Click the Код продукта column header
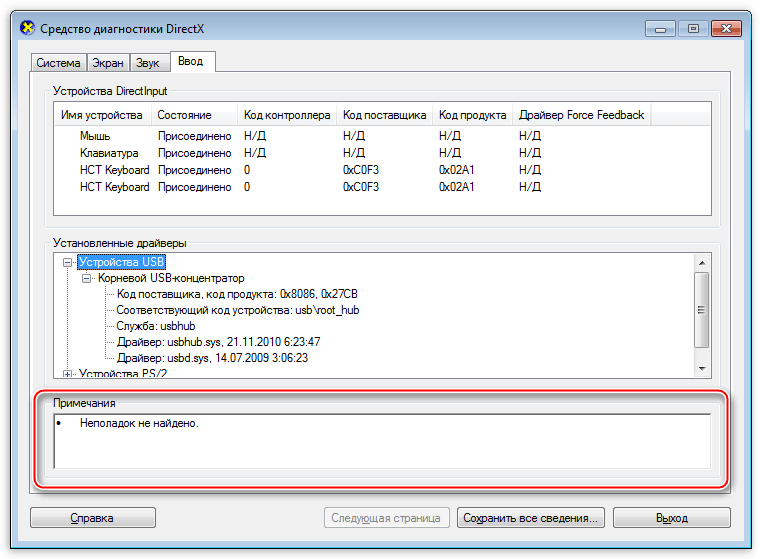This screenshot has width=762, height=559. (x=472, y=115)
